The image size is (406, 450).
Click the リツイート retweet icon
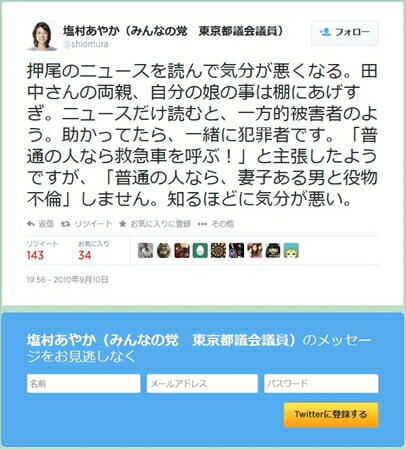tap(65, 224)
